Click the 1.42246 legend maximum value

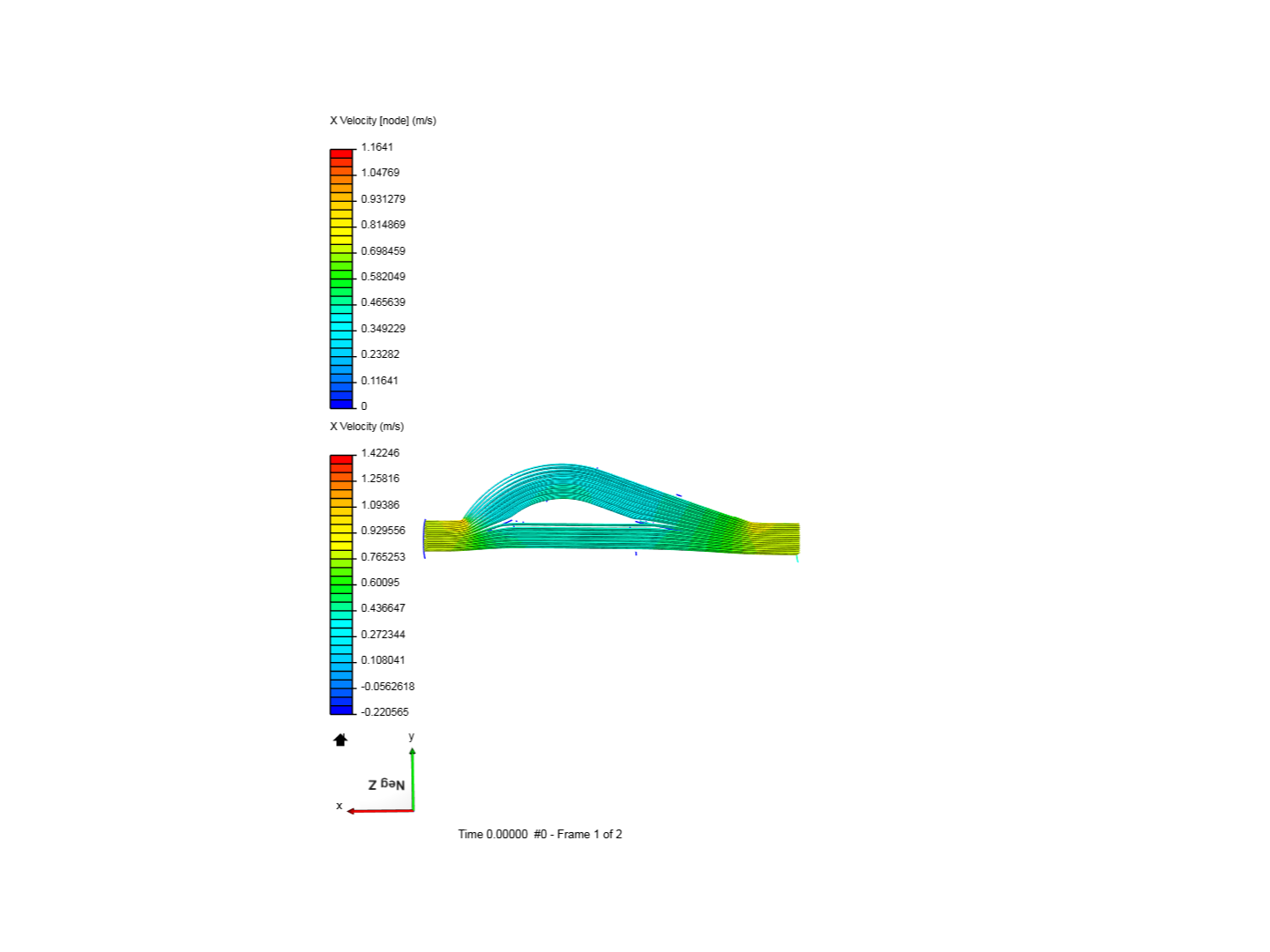(x=380, y=453)
